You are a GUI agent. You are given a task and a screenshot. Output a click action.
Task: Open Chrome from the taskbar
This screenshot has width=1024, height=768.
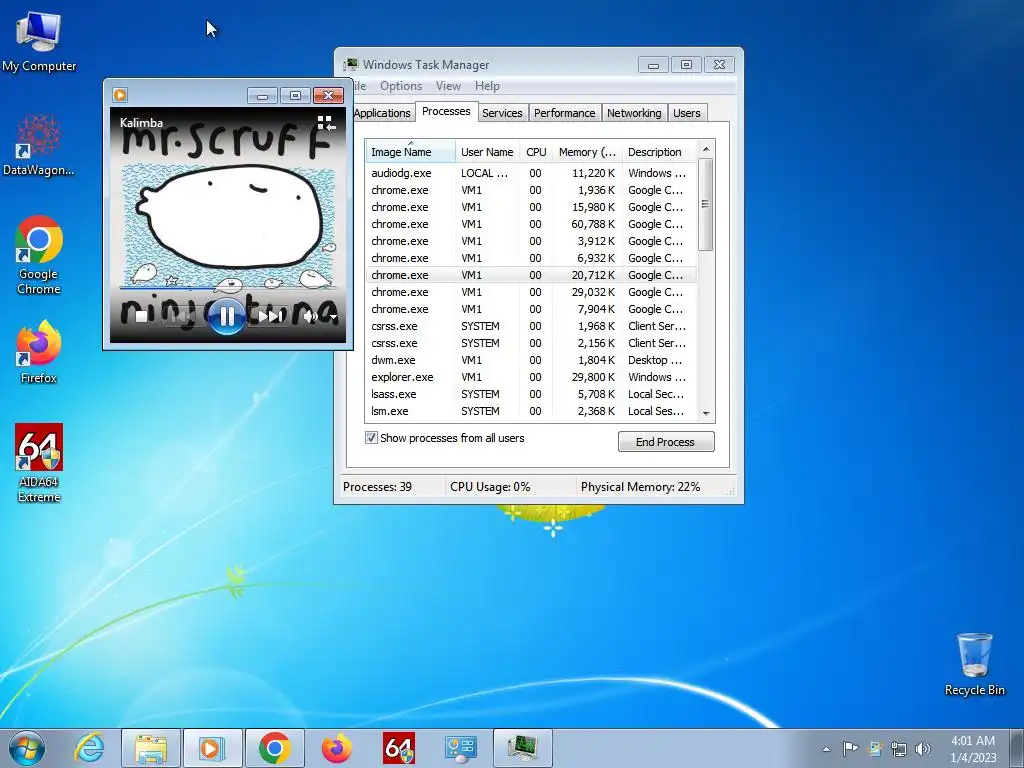(274, 748)
